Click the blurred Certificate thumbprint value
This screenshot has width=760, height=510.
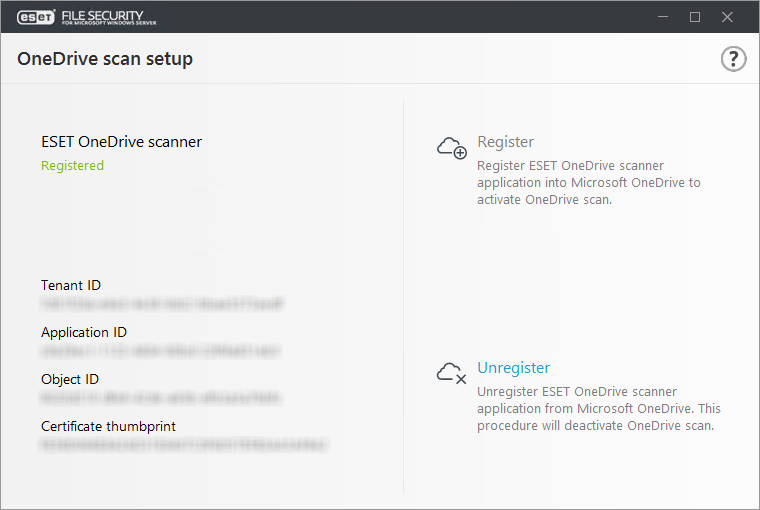(184, 445)
